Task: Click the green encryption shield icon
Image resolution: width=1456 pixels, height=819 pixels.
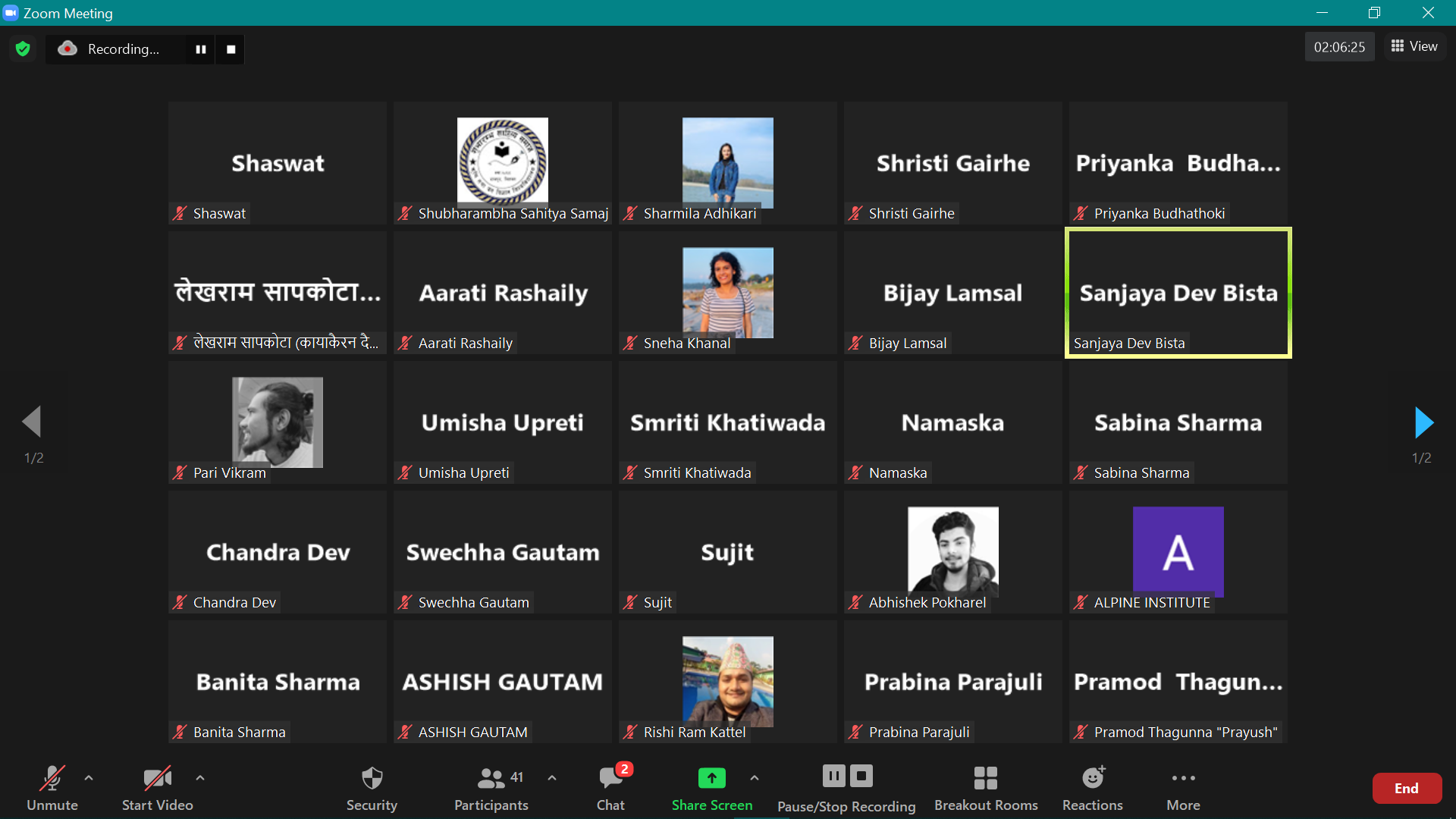Action: point(22,49)
